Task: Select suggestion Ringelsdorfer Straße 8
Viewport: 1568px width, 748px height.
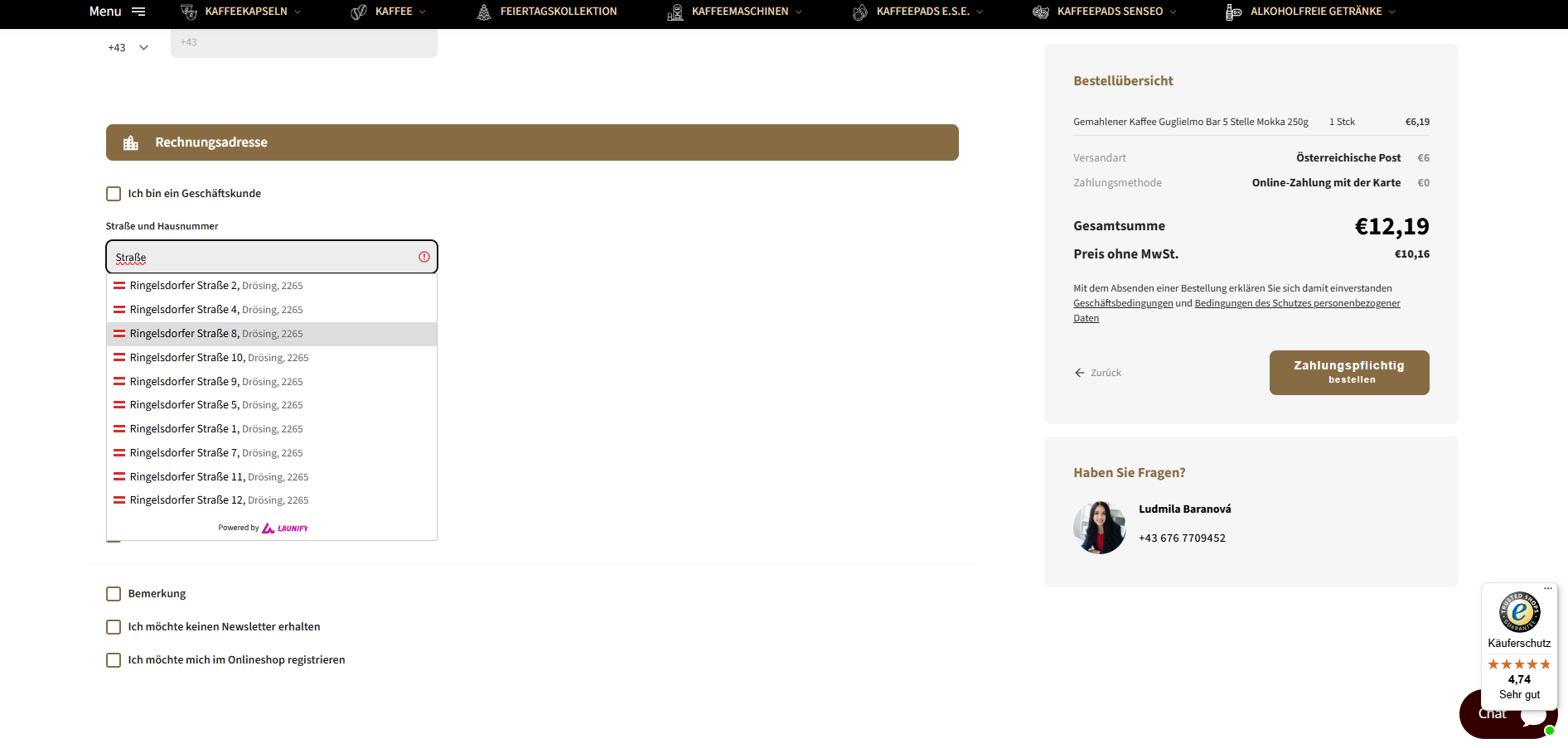Action: point(272,334)
